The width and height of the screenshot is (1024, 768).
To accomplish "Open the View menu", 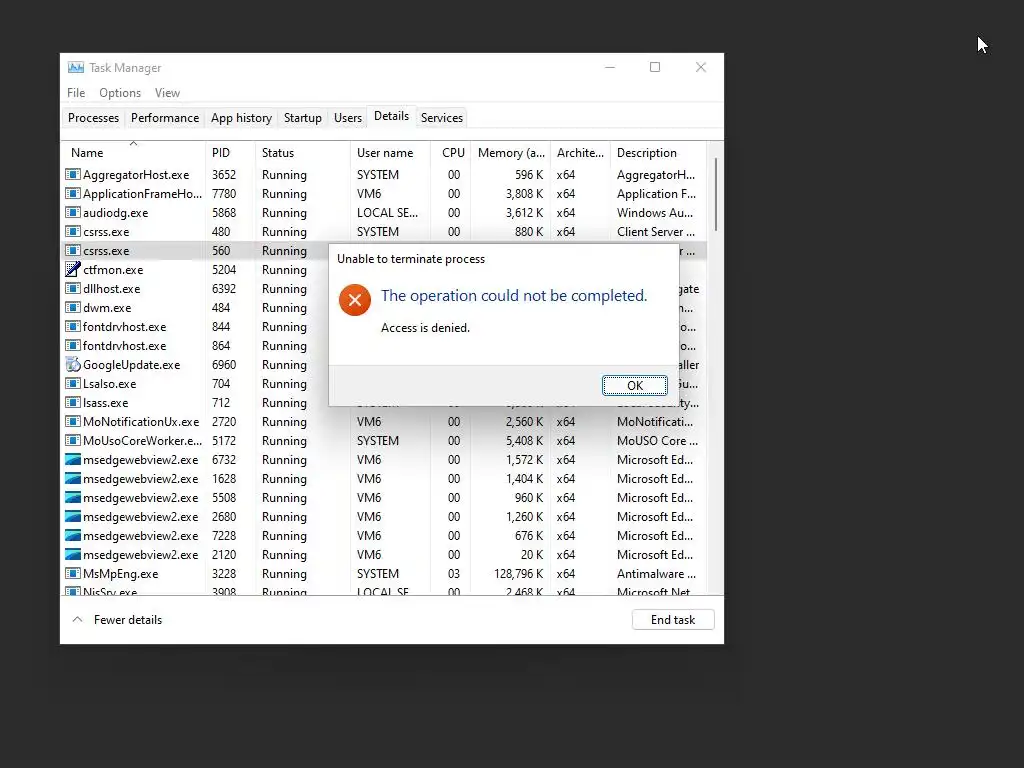I will coord(167,93).
